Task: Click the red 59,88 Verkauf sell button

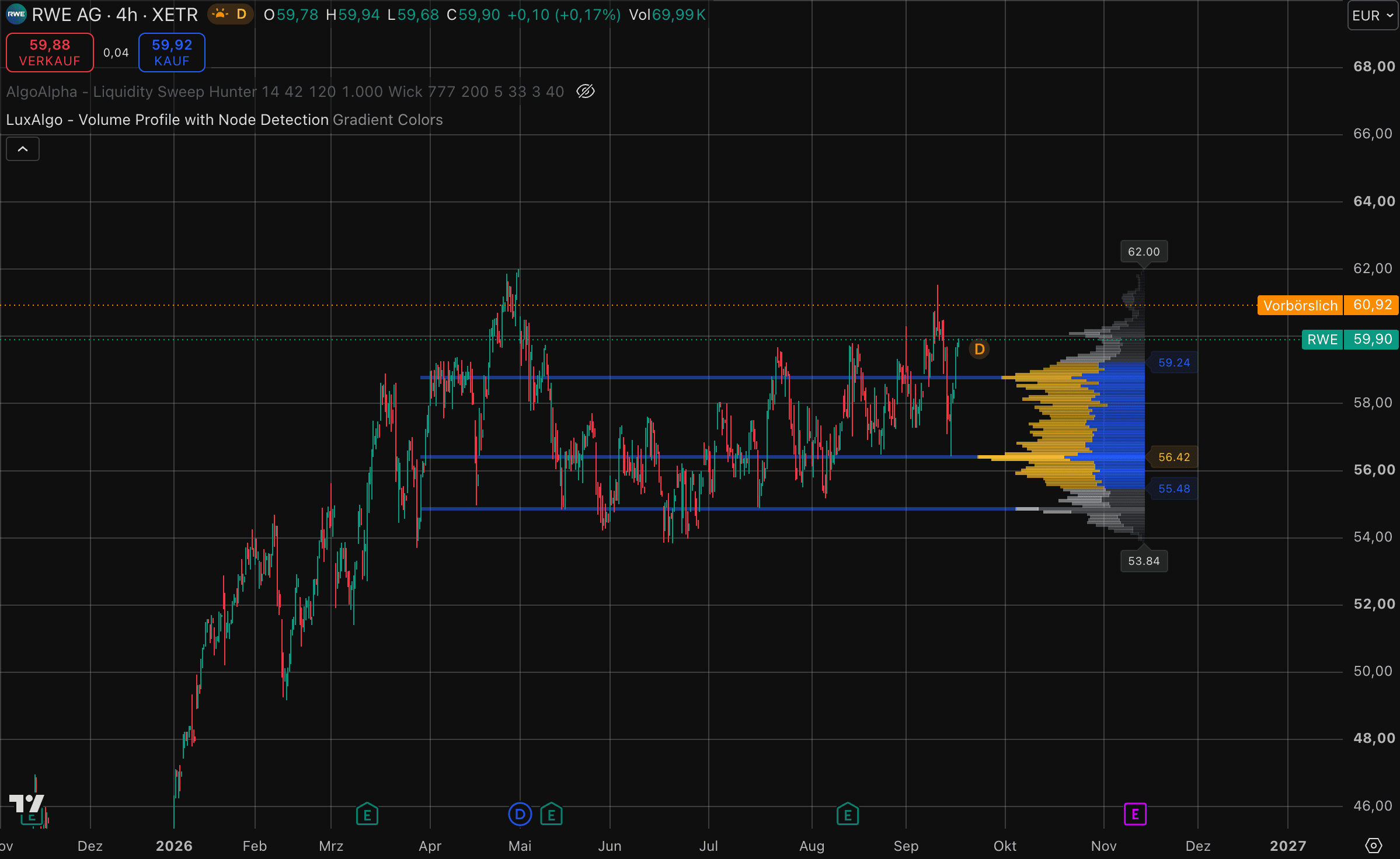Action: coord(50,53)
